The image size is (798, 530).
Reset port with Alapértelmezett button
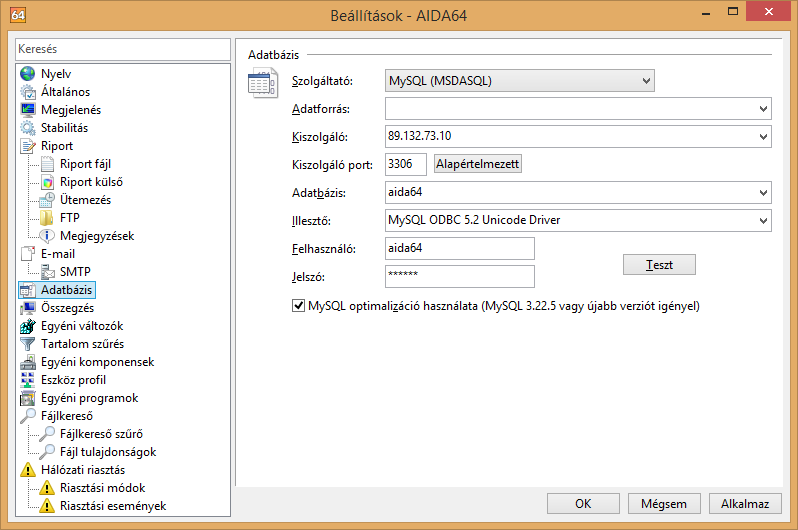(477, 164)
